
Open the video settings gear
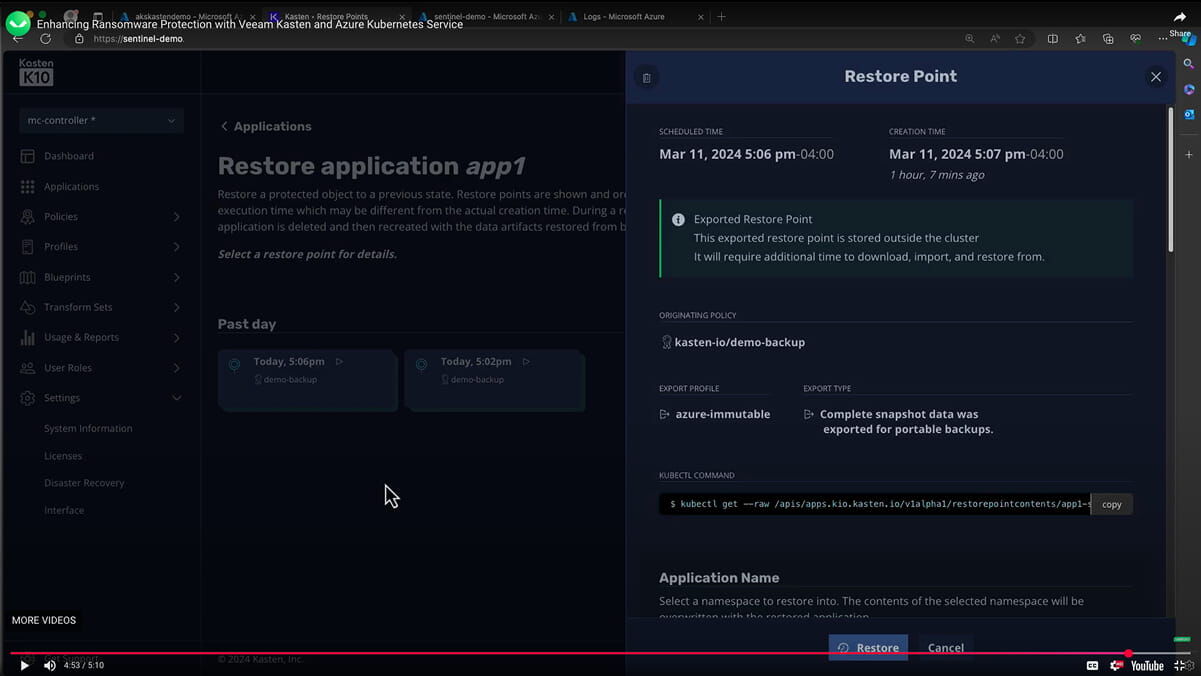point(1116,666)
